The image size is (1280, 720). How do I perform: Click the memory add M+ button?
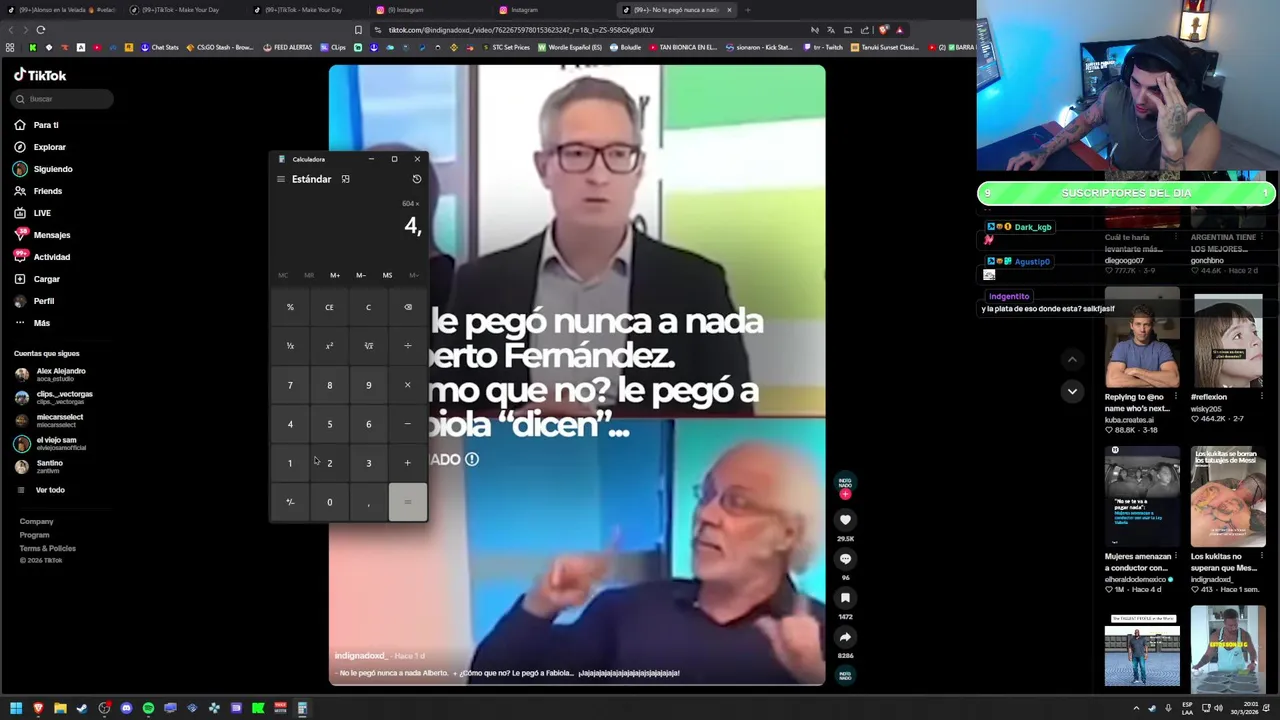point(335,275)
